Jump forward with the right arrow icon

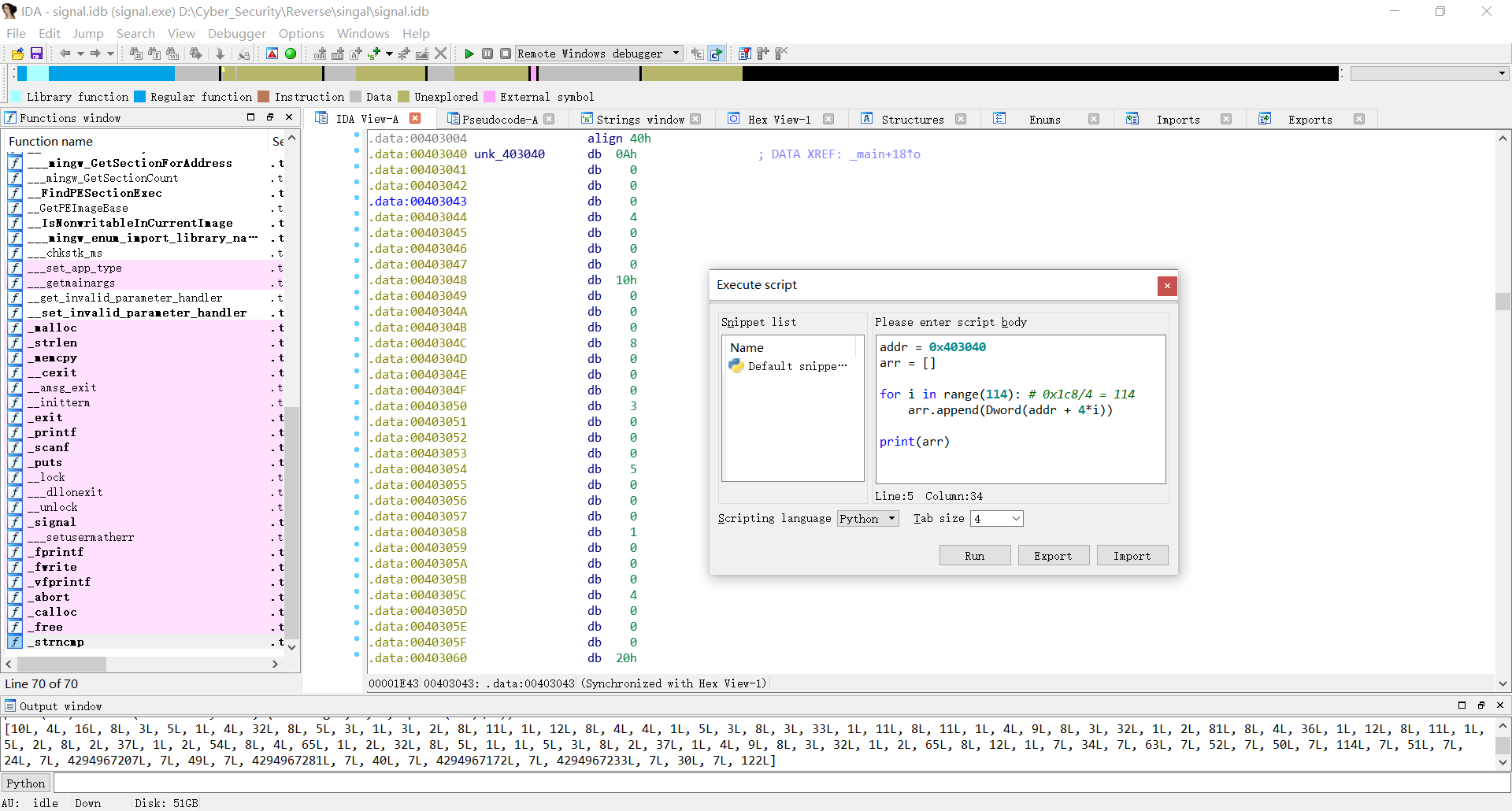[x=95, y=54]
